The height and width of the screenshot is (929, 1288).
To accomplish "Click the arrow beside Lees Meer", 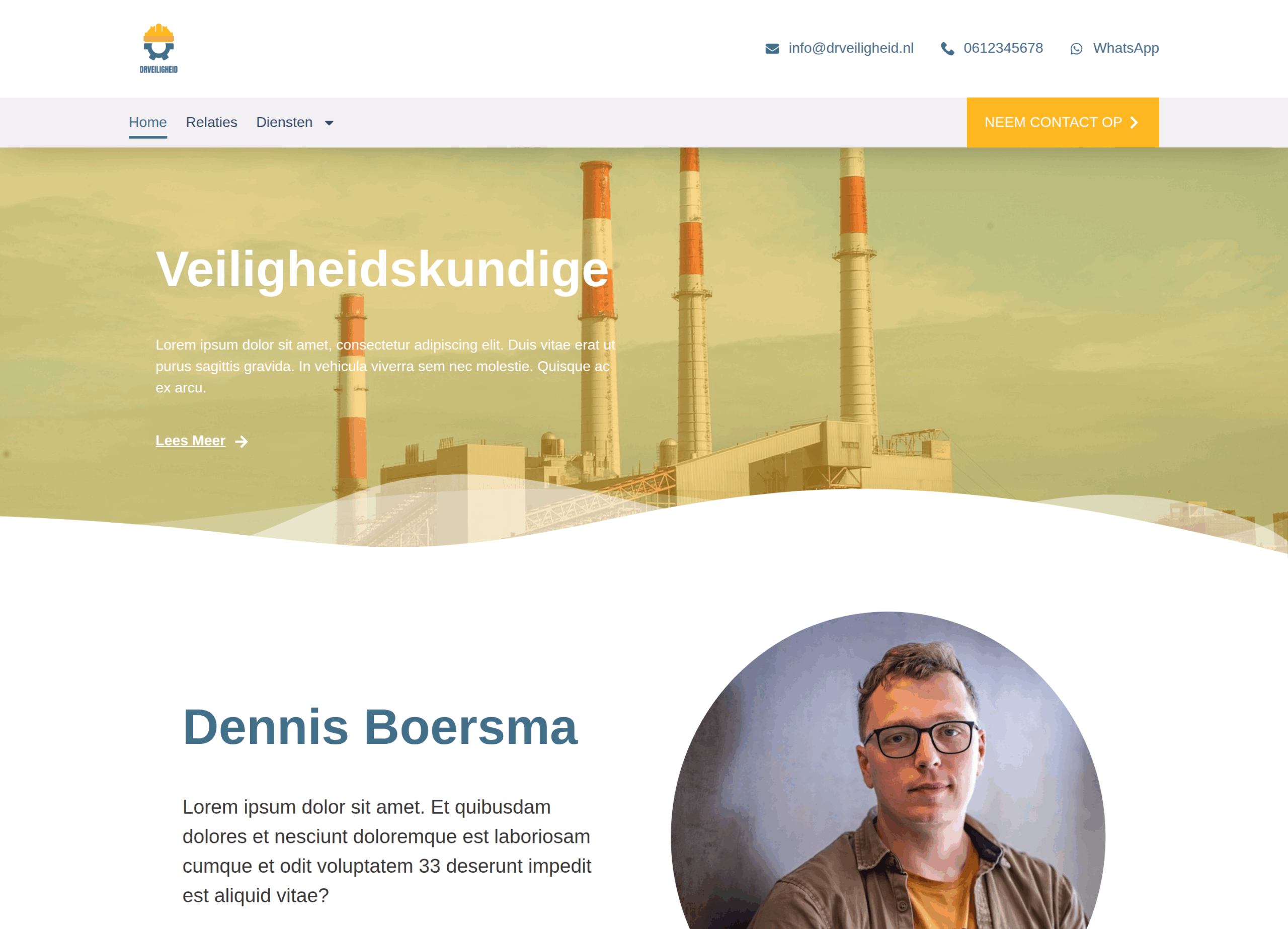I will click(242, 442).
